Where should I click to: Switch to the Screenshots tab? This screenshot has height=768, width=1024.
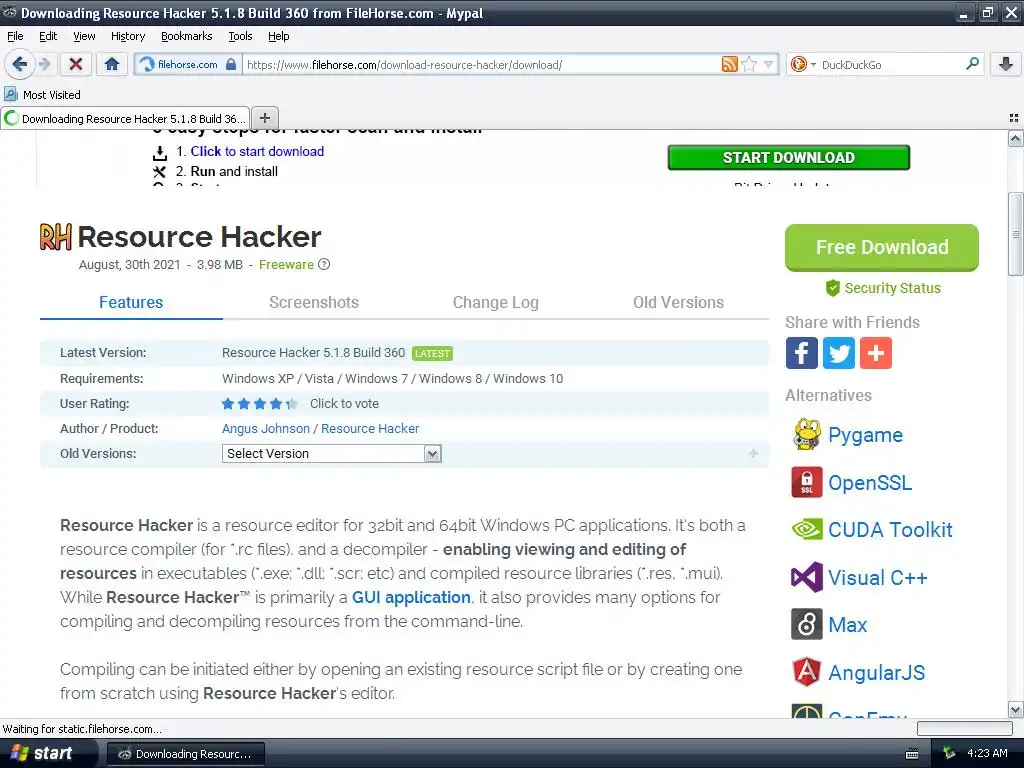point(314,302)
